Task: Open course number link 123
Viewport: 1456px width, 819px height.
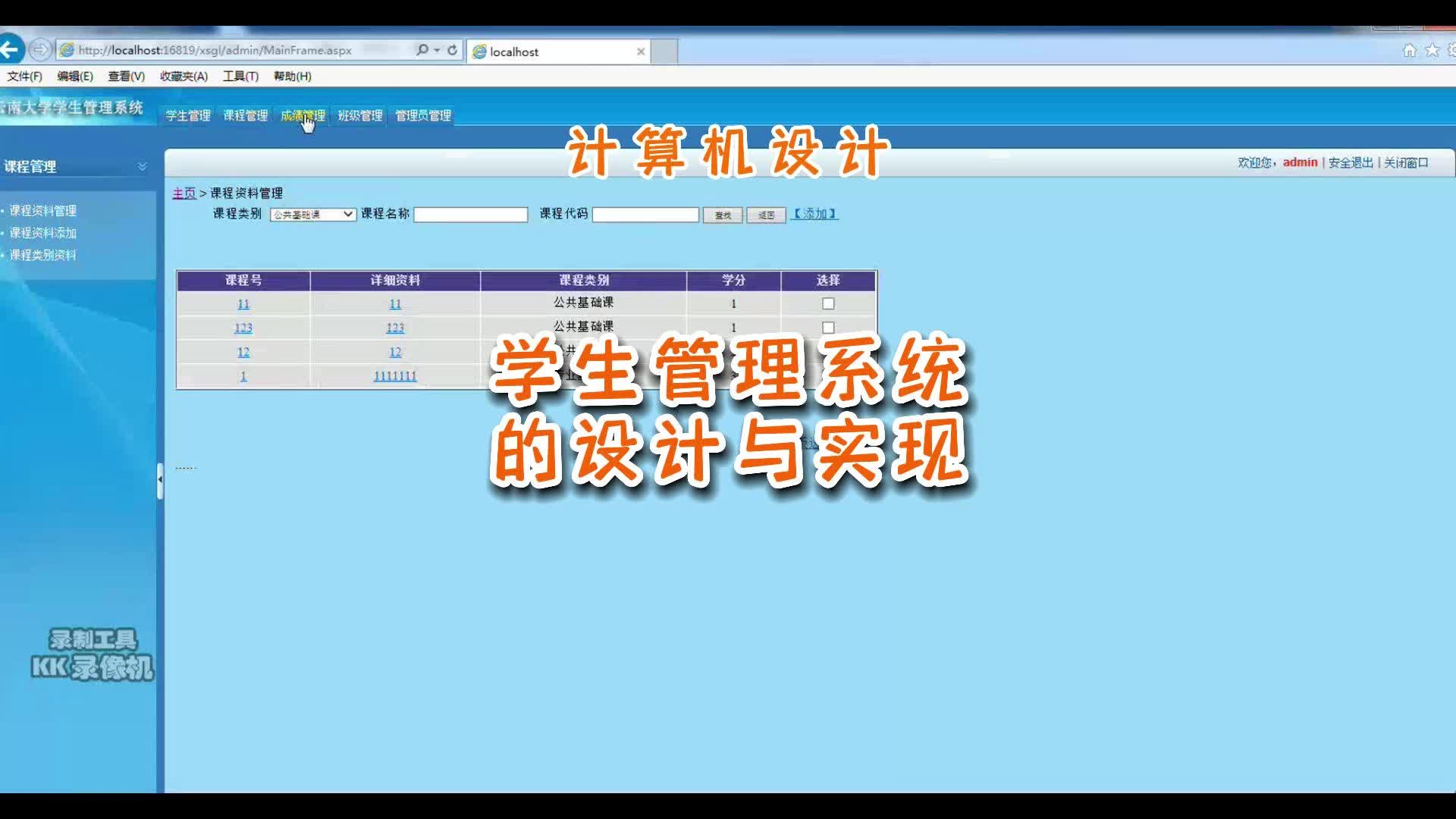Action: coord(243,328)
